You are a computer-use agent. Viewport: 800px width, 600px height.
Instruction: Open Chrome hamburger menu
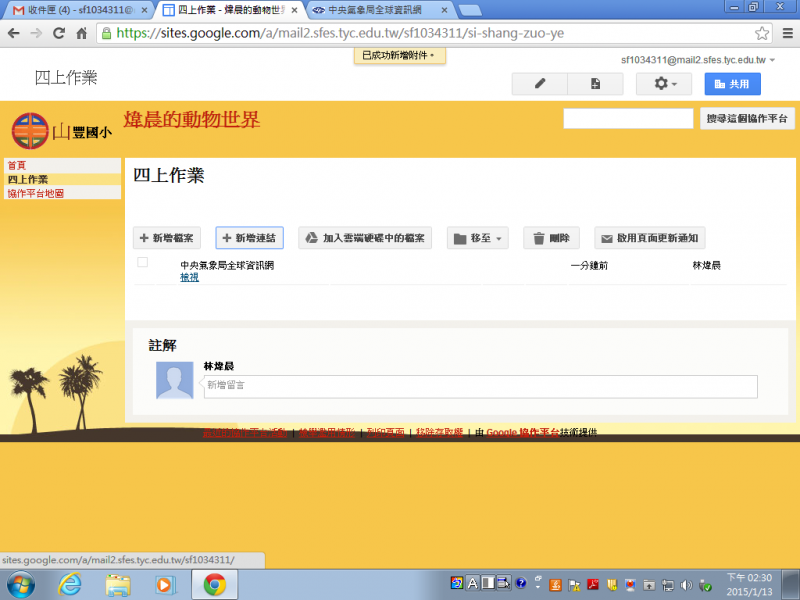[787, 34]
